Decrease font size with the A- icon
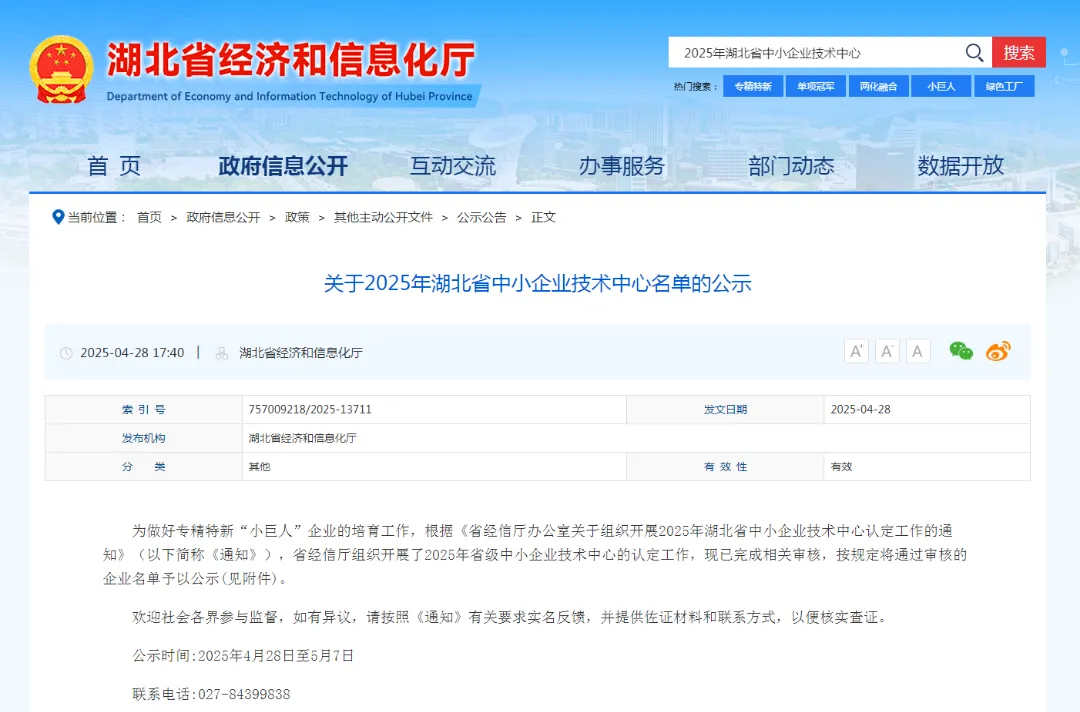 tap(887, 351)
